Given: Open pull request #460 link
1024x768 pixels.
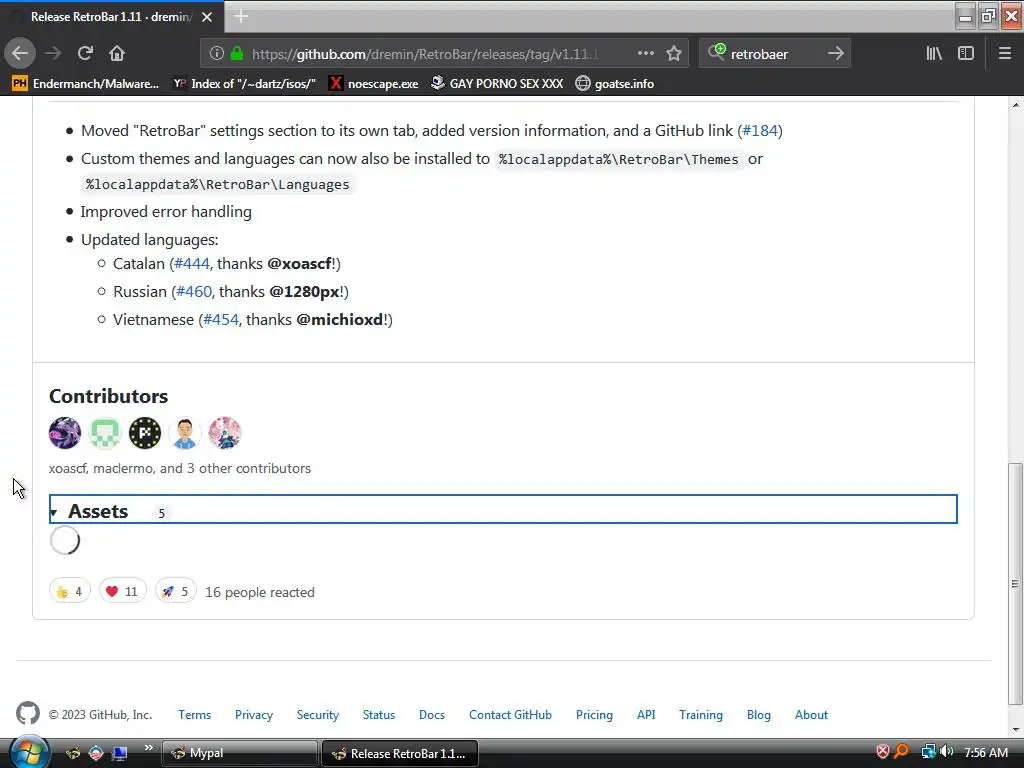Looking at the screenshot, I should (194, 292).
